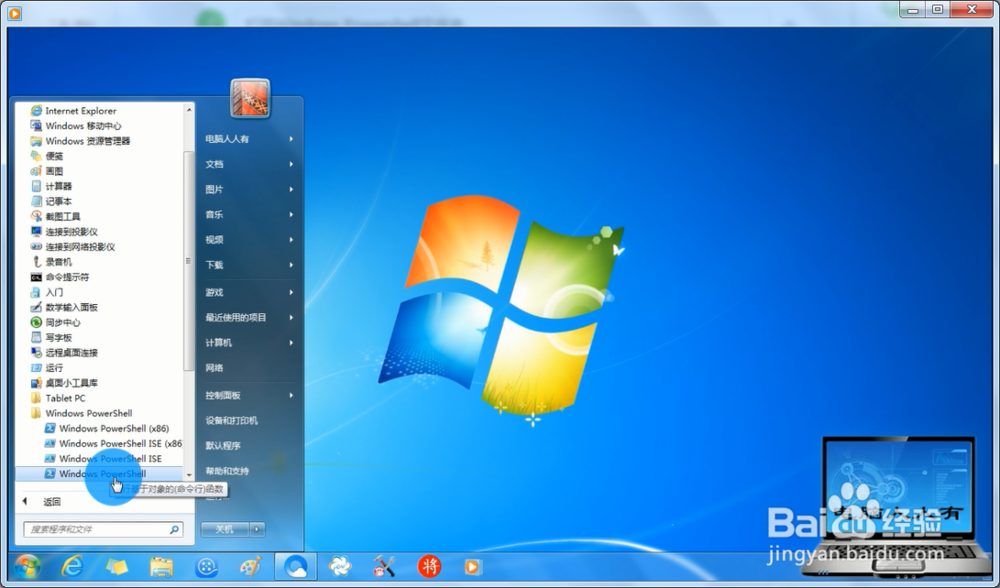Open 运行 run dialog icon
This screenshot has height=588, width=1000.
[x=36, y=368]
